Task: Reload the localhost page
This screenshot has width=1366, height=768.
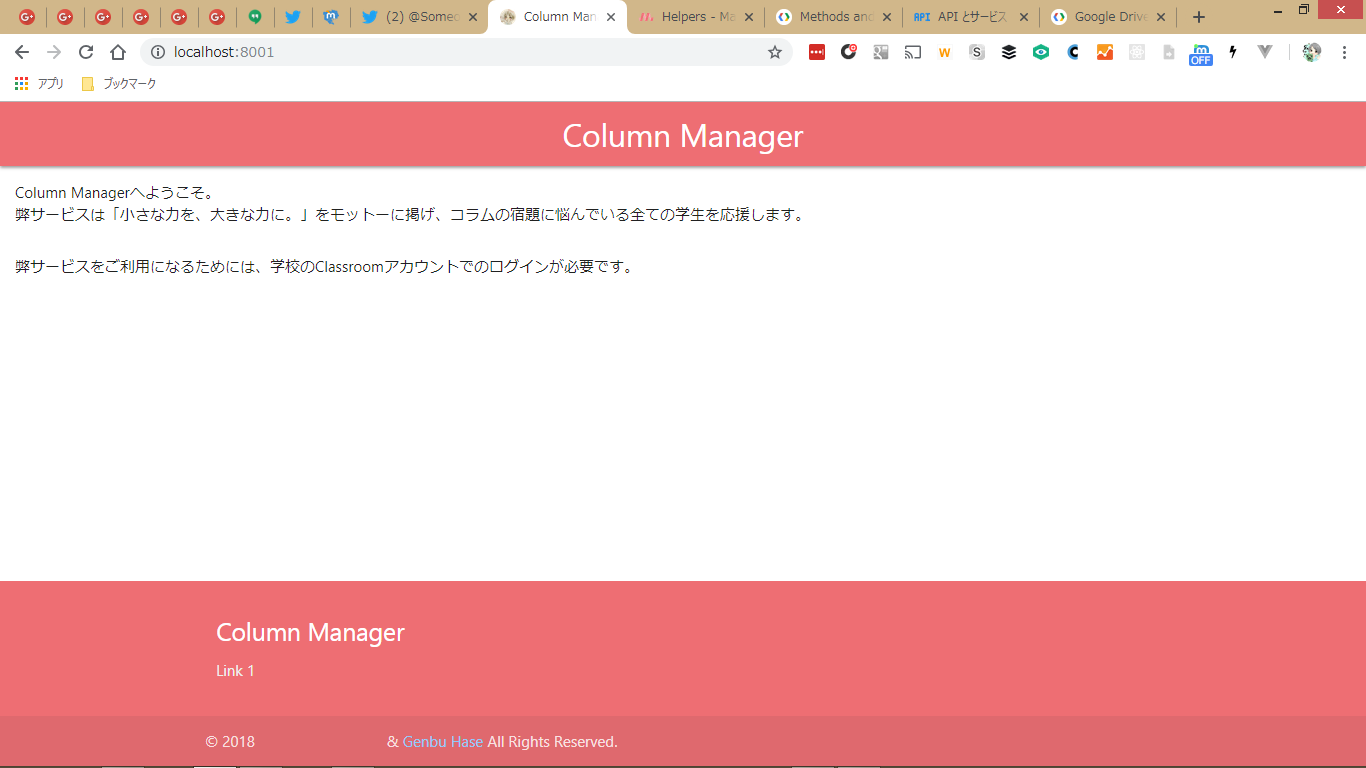Action: pyautogui.click(x=86, y=52)
